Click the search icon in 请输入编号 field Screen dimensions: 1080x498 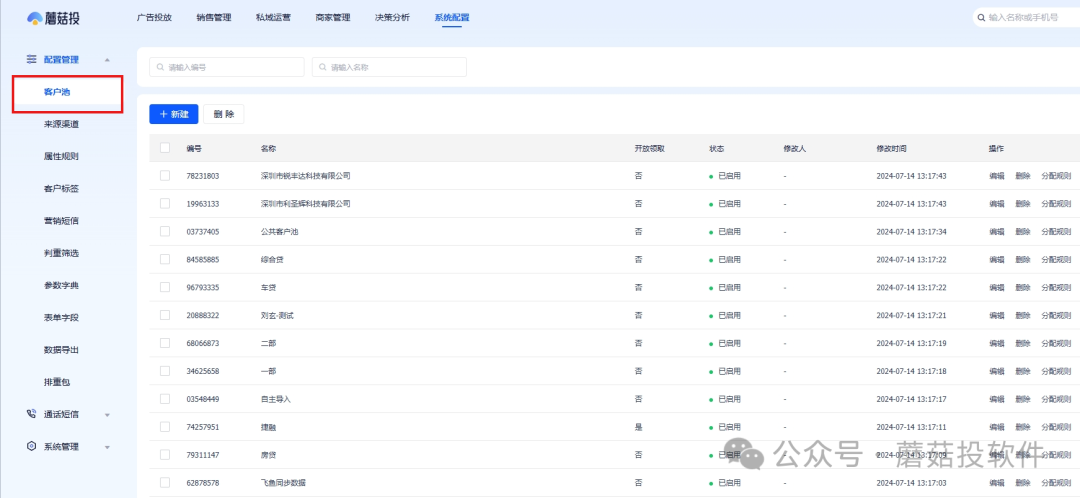[x=160, y=67]
